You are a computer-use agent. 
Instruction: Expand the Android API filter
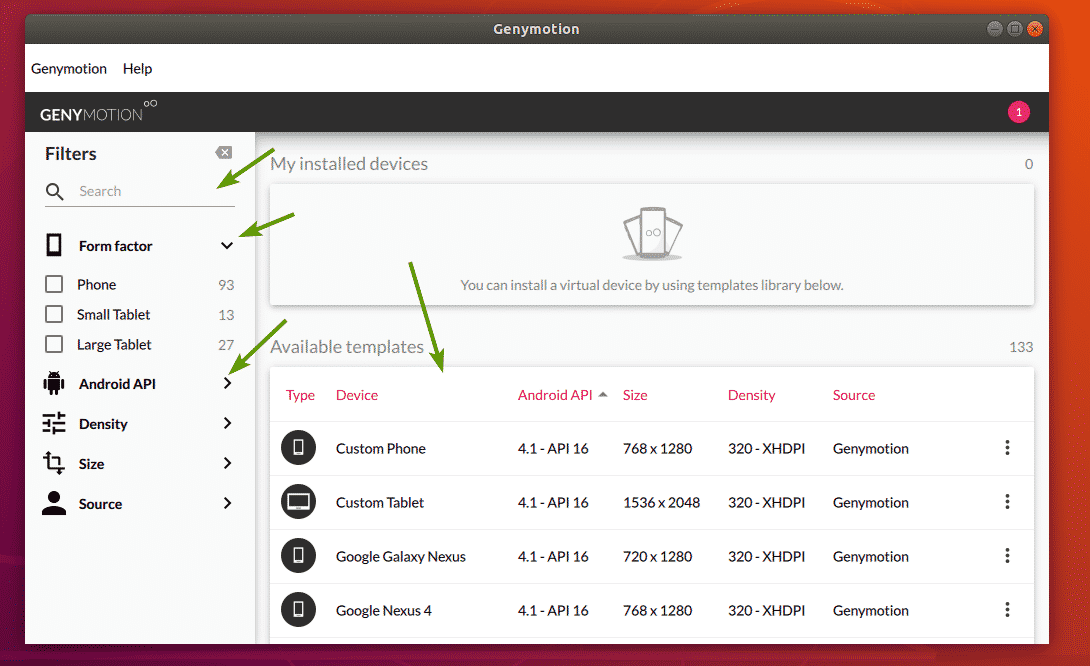[227, 384]
